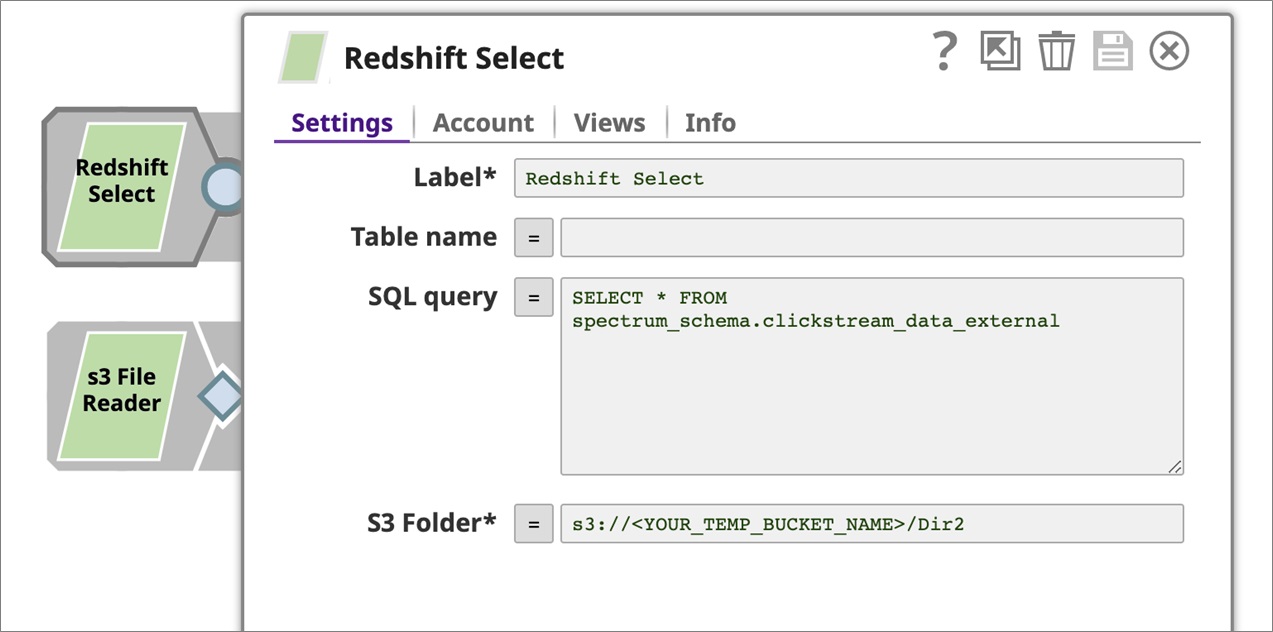Select the Redshift Select snap on canvas
The image size is (1273, 632).
tap(122, 187)
